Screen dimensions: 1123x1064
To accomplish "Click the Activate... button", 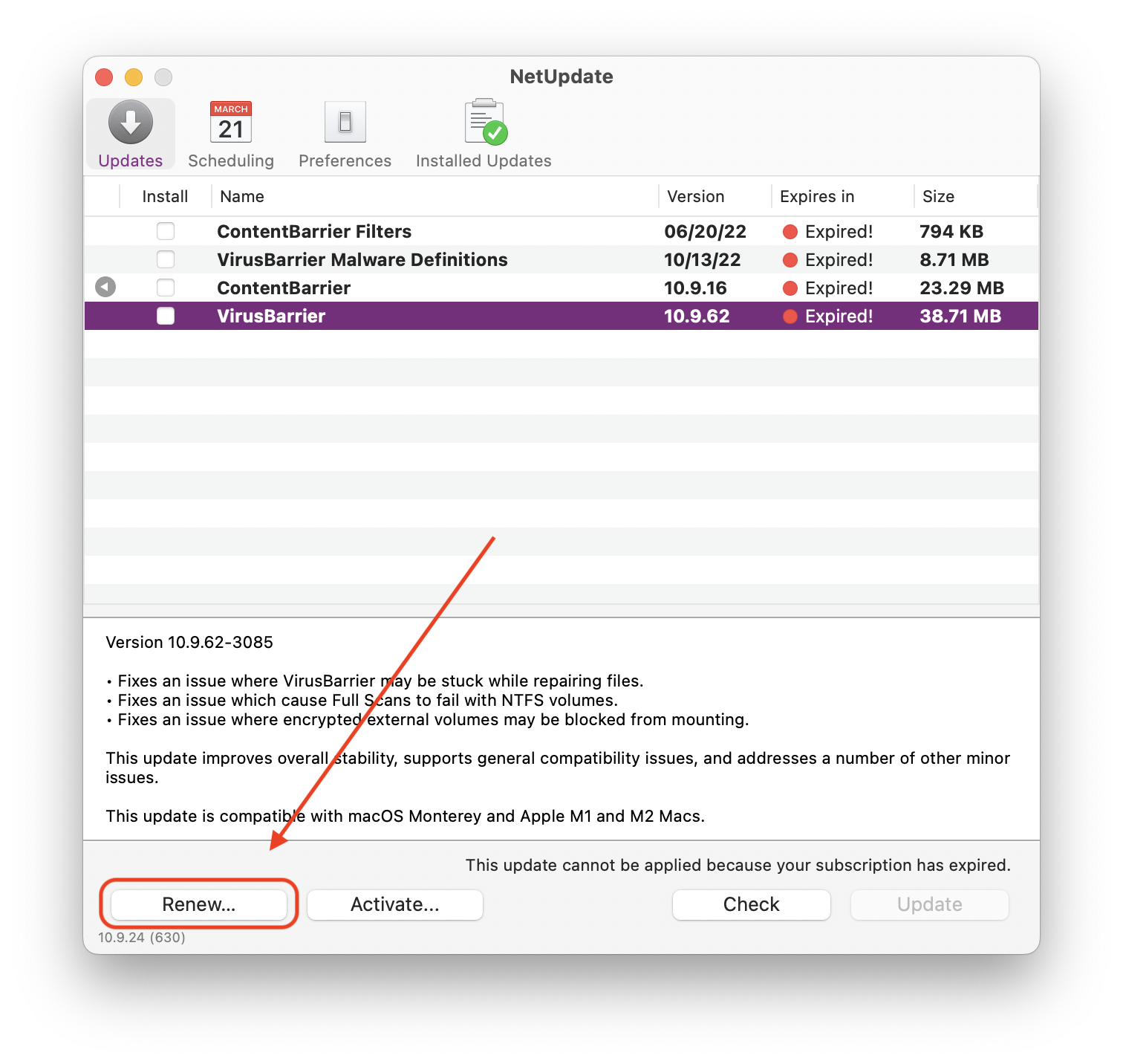I will coord(395,904).
